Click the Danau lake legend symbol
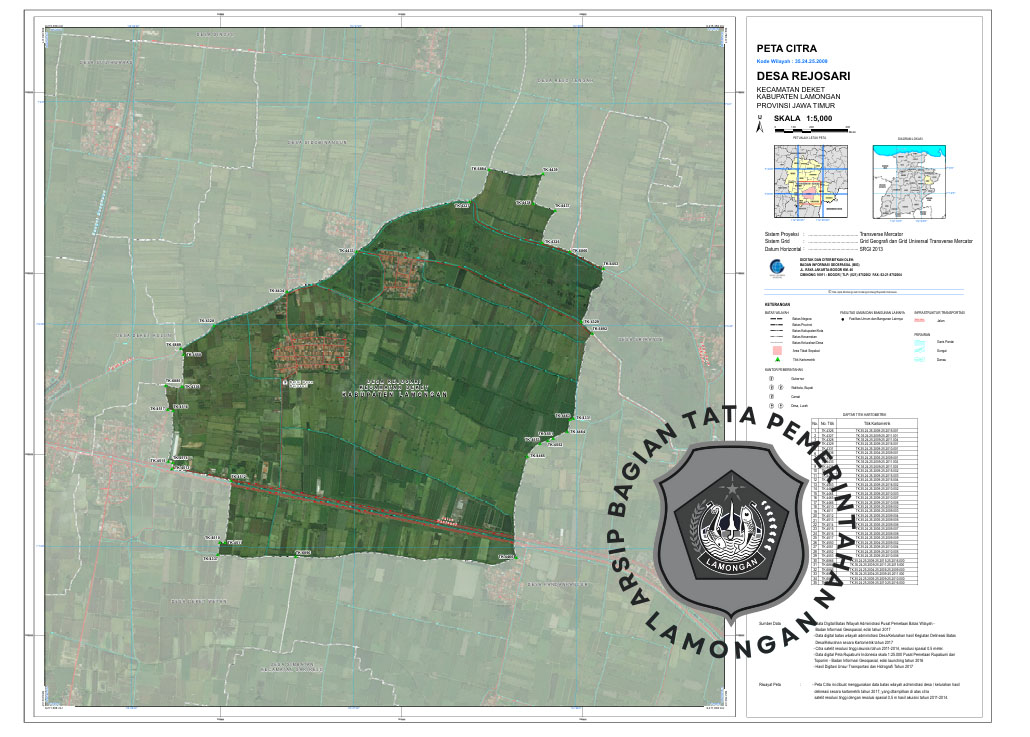 pos(920,360)
